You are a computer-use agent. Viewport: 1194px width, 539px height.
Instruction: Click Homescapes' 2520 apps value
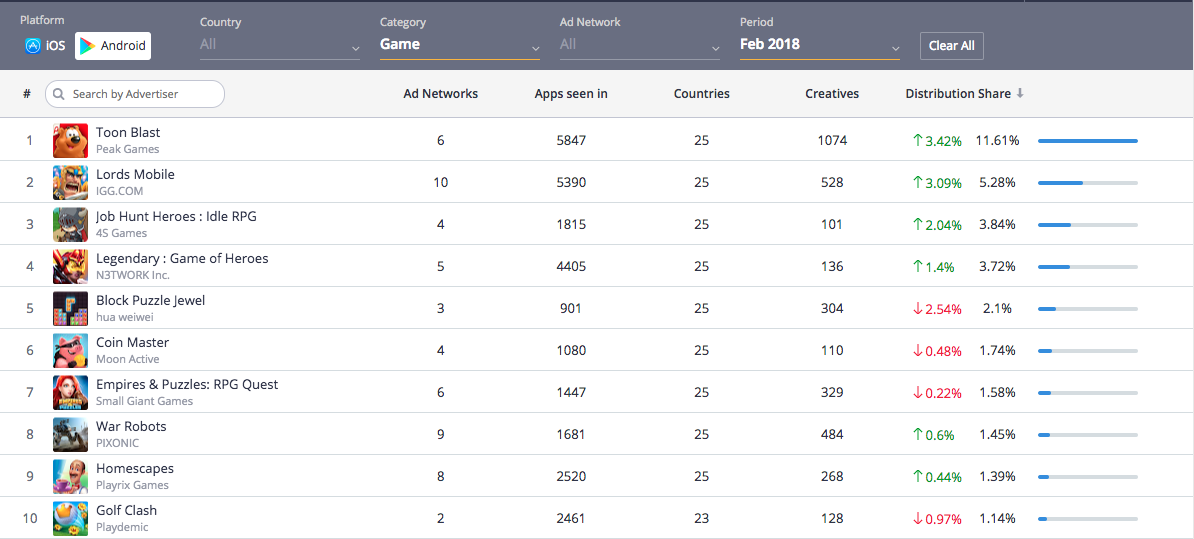pyautogui.click(x=571, y=477)
